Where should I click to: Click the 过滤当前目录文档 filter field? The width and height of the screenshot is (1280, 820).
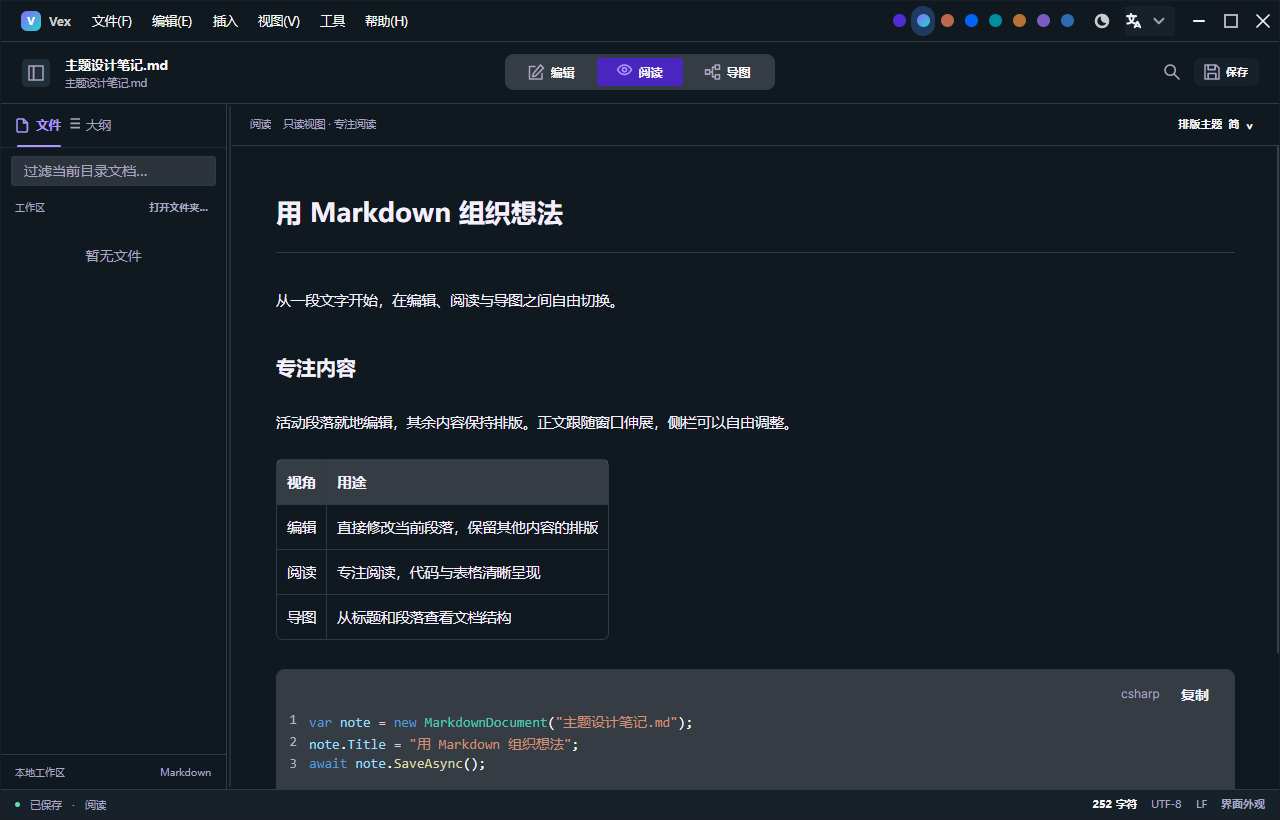pos(113,171)
